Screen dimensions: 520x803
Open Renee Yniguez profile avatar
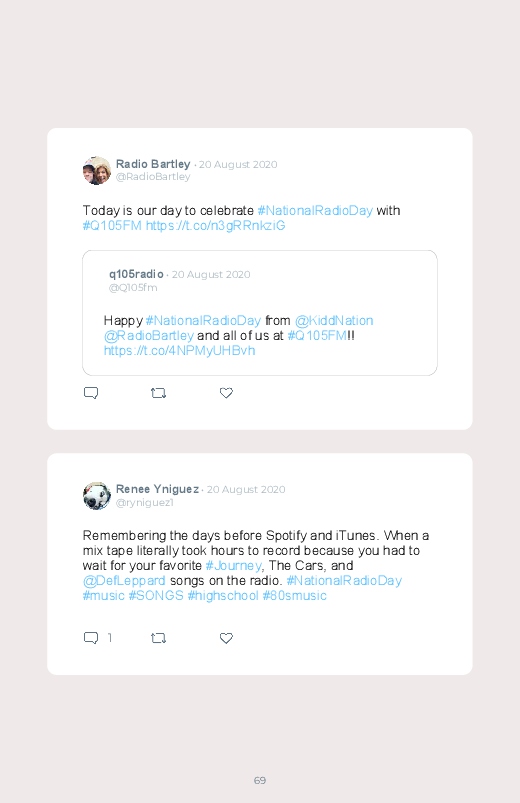click(x=97, y=496)
